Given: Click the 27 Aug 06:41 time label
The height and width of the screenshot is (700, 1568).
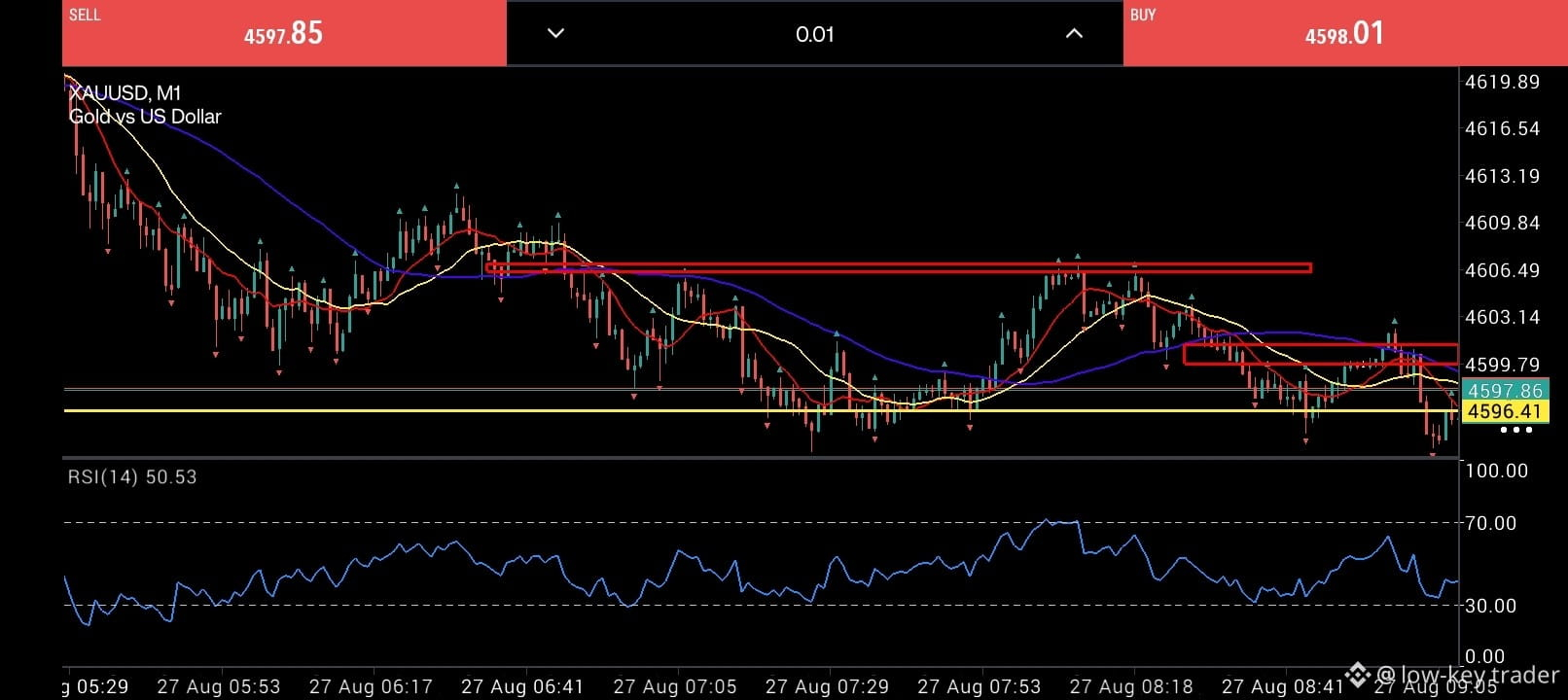Looking at the screenshot, I should 522,686.
